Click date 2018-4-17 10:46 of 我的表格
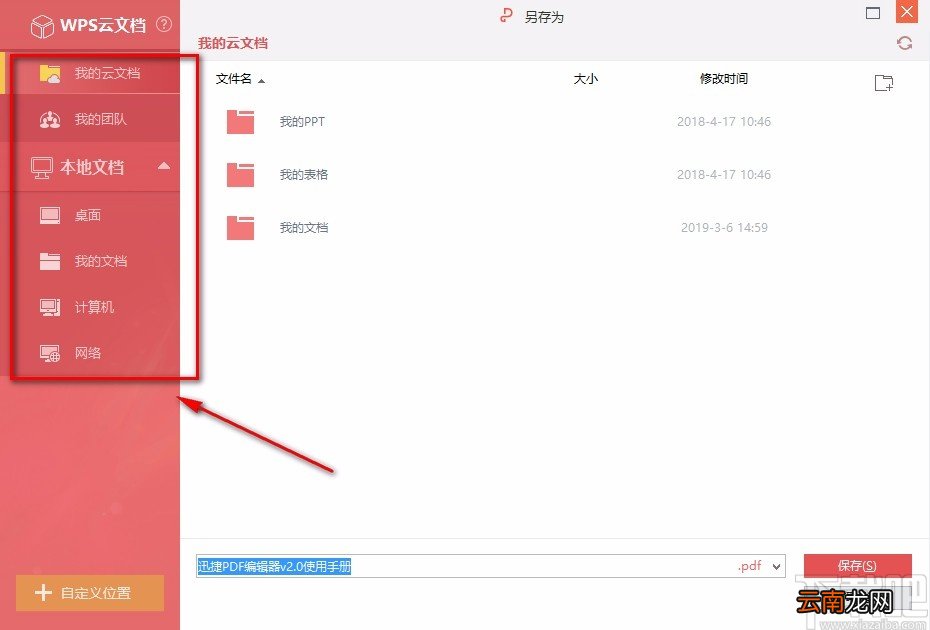The image size is (930, 630). [x=724, y=174]
